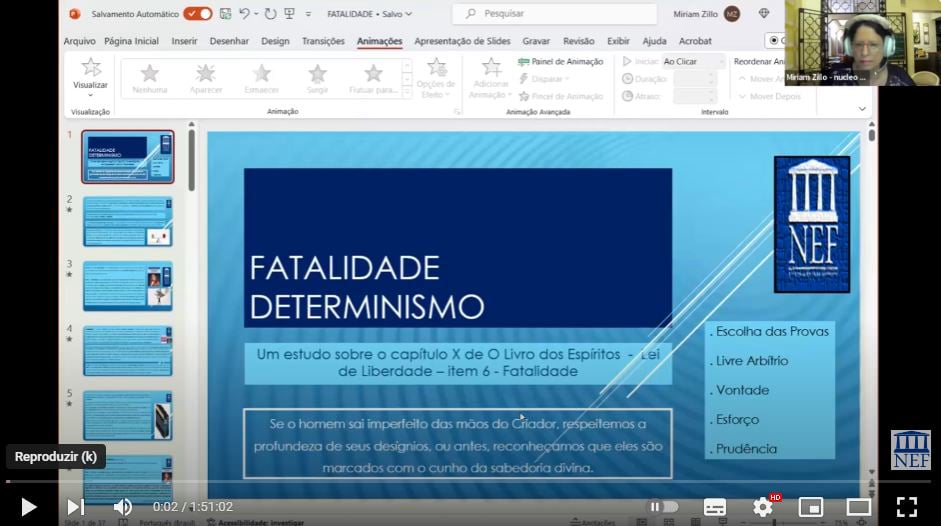Image resolution: width=941 pixels, height=526 pixels.
Task: Select slide 2 thumbnail
Action: [128, 222]
